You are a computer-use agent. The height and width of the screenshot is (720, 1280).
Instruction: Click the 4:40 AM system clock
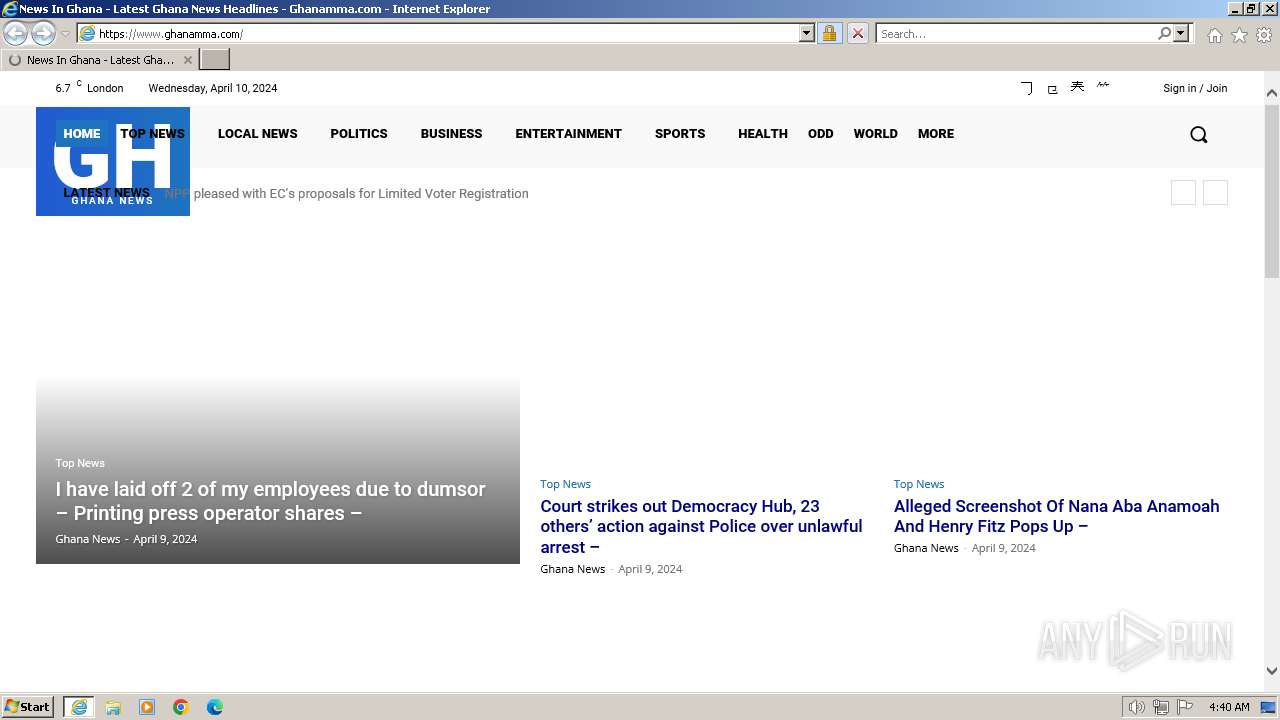pyautogui.click(x=1229, y=707)
